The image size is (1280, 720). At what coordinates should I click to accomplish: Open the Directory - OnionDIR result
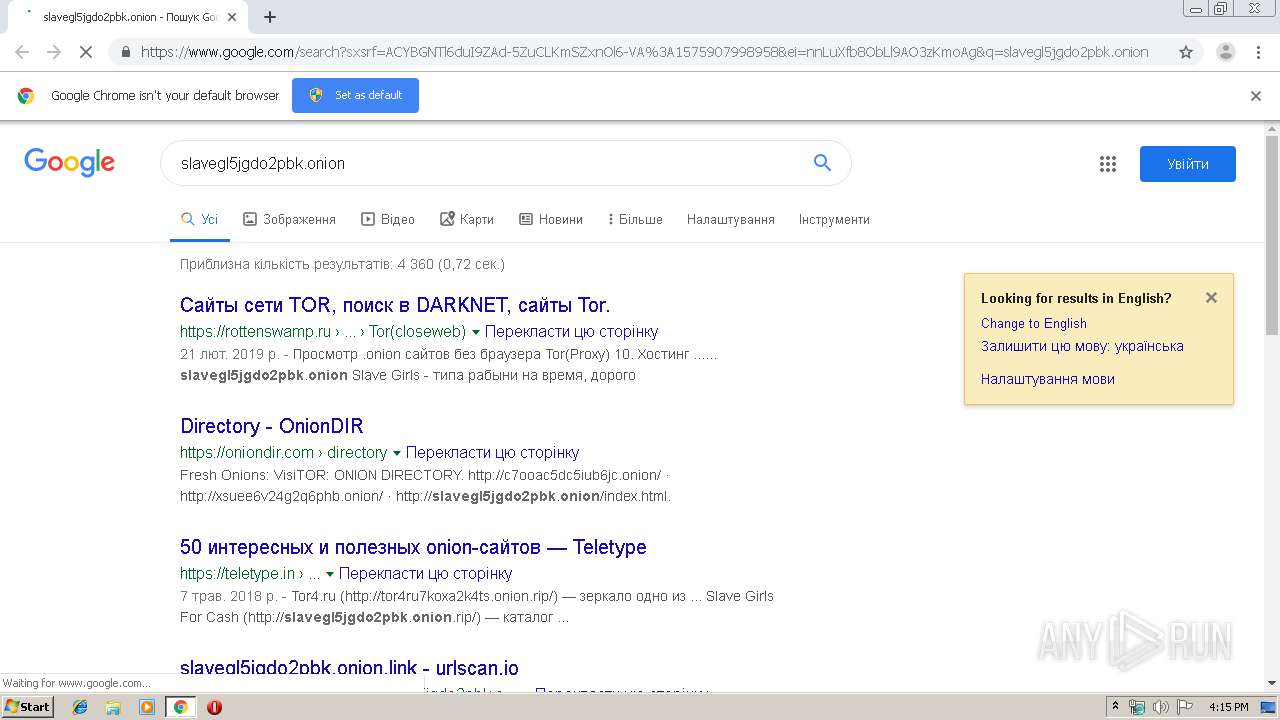(x=271, y=426)
